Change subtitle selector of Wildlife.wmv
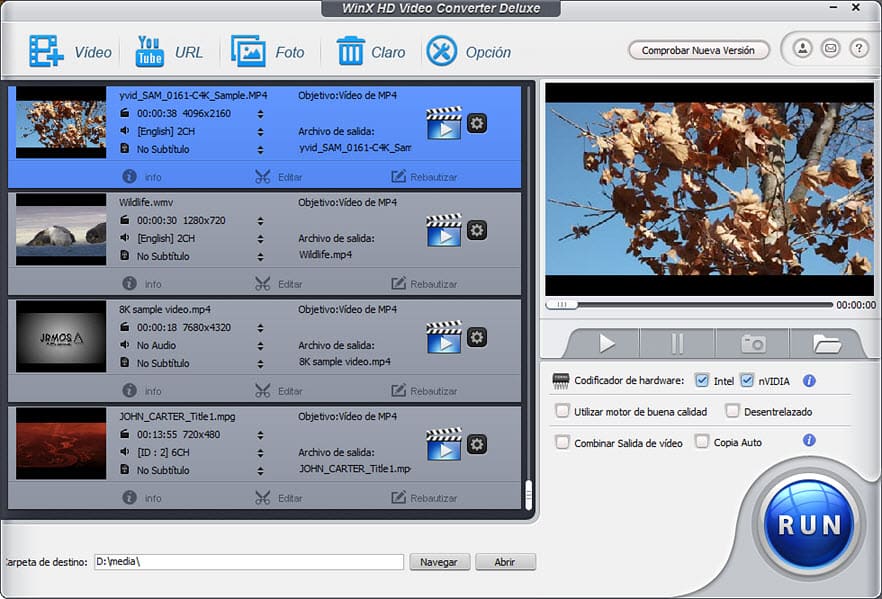Screen dimensions: 882x599 pos(260,257)
